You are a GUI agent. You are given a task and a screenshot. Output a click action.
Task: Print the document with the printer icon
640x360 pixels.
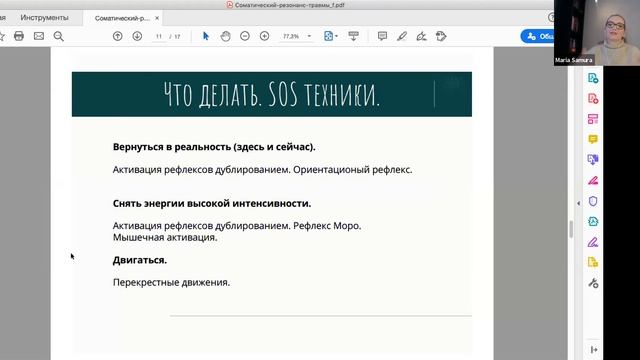19,36
